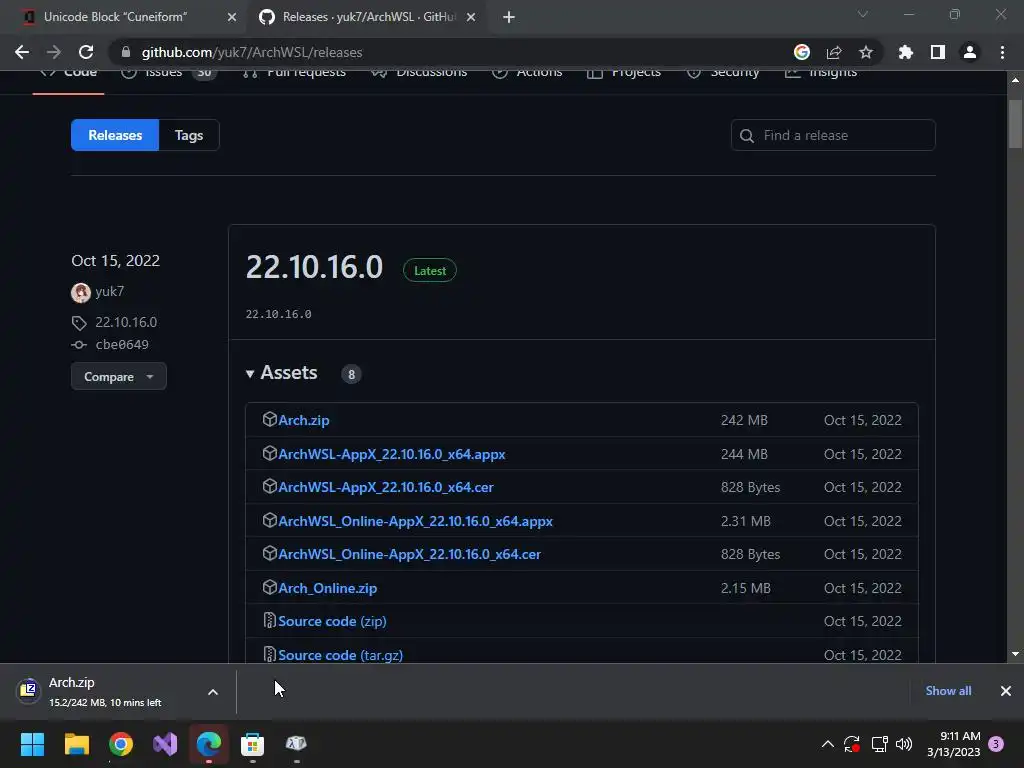
Task: Switch to Unicode Block Cuneiform tab
Action: click(x=116, y=17)
